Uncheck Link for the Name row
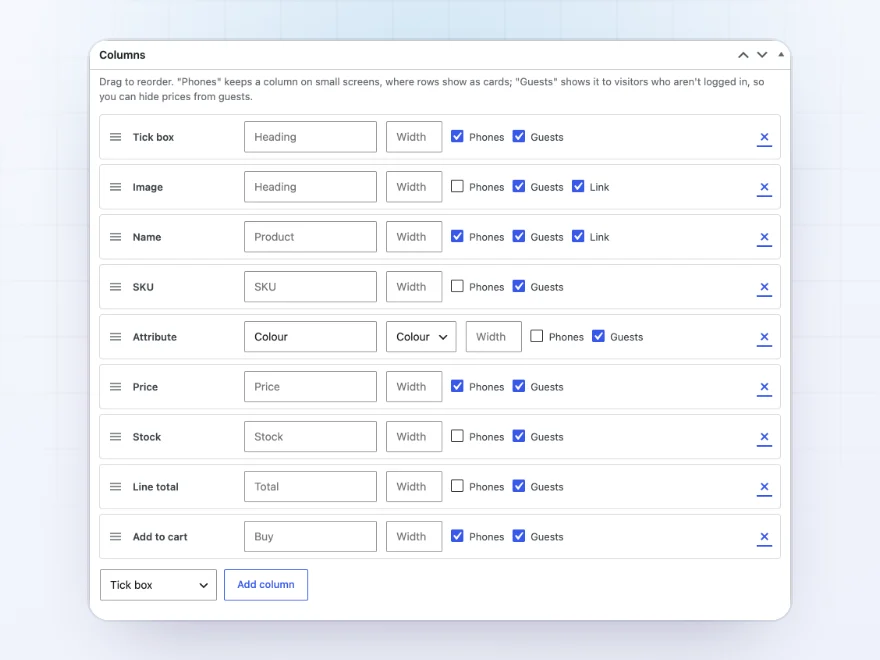The image size is (880, 660). click(578, 236)
